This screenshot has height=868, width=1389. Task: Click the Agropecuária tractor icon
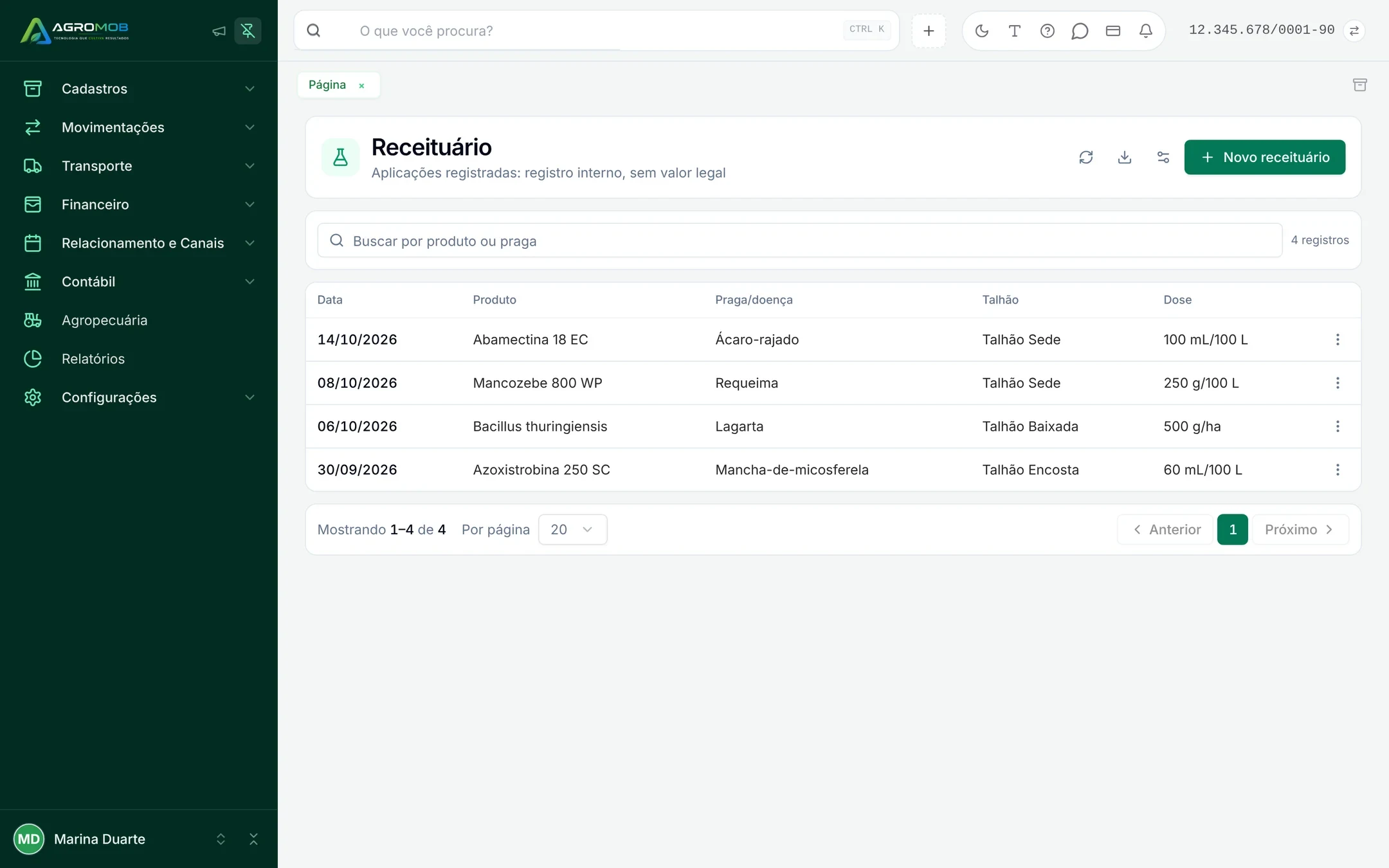click(x=33, y=320)
